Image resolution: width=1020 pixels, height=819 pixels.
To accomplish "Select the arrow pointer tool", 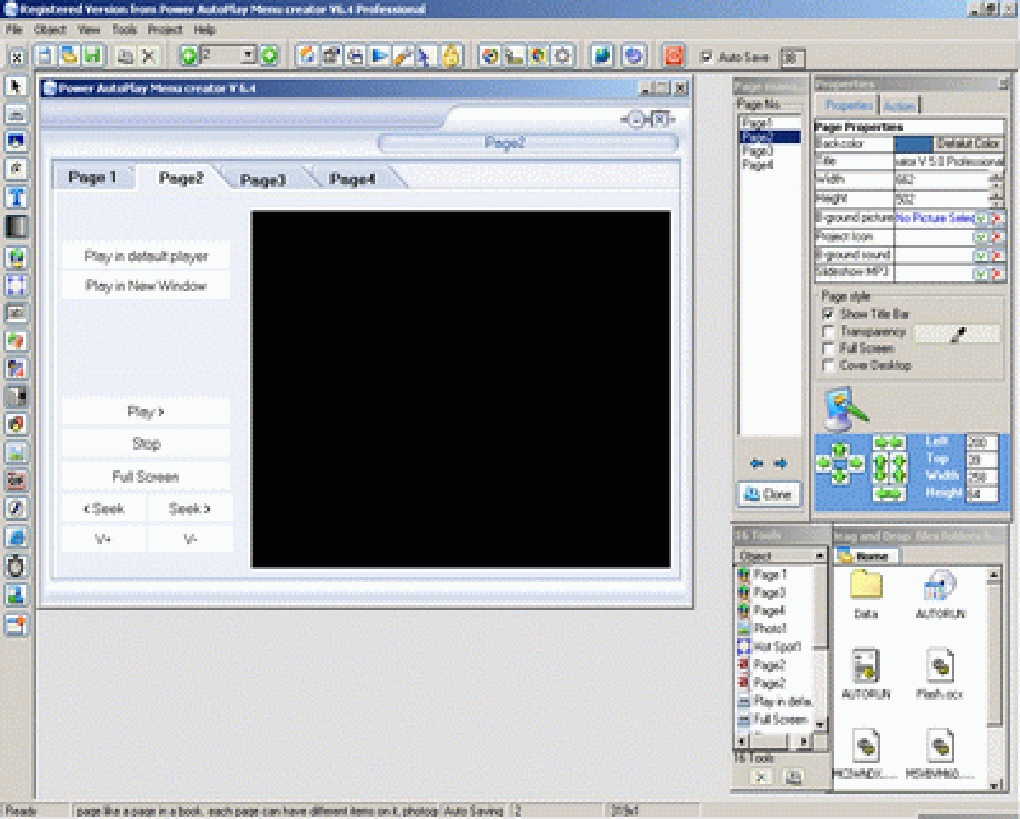I will click(16, 87).
